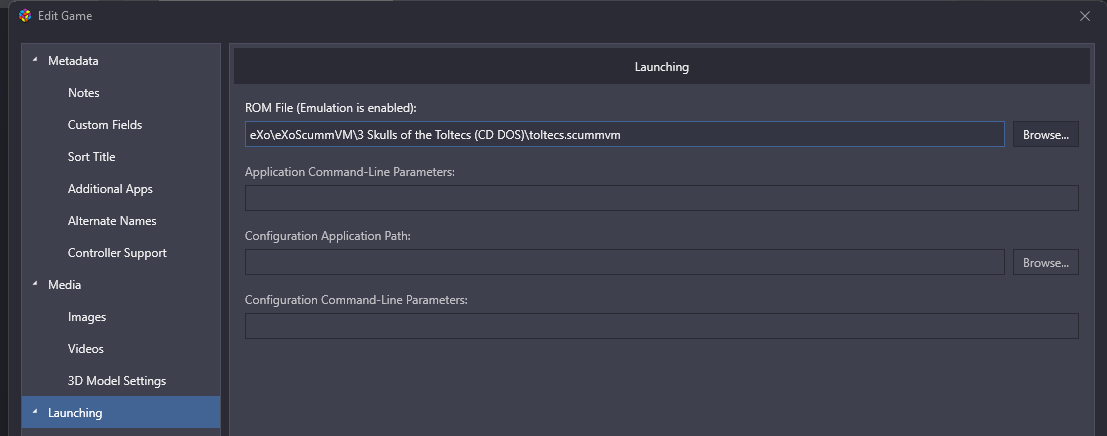Select 3D Model Settings

click(x=116, y=380)
